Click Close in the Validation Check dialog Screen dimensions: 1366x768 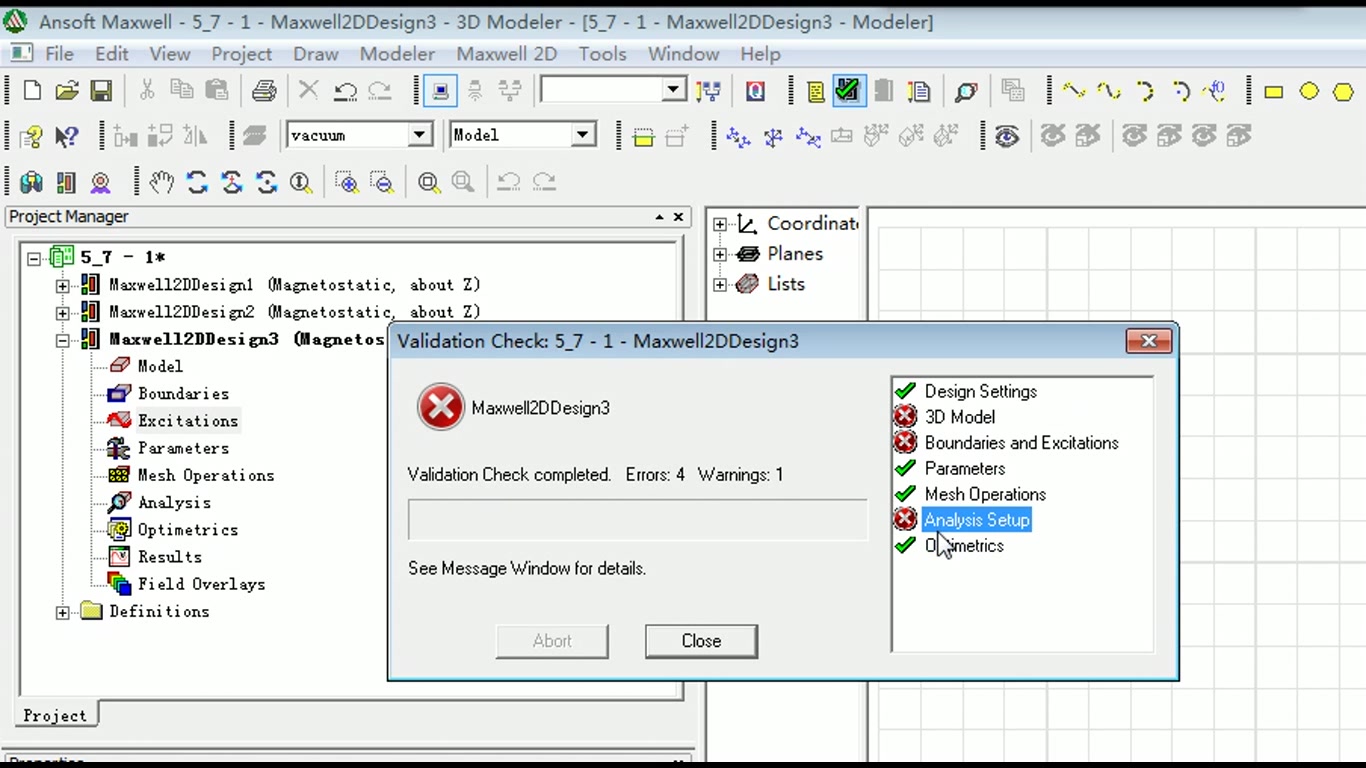701,641
